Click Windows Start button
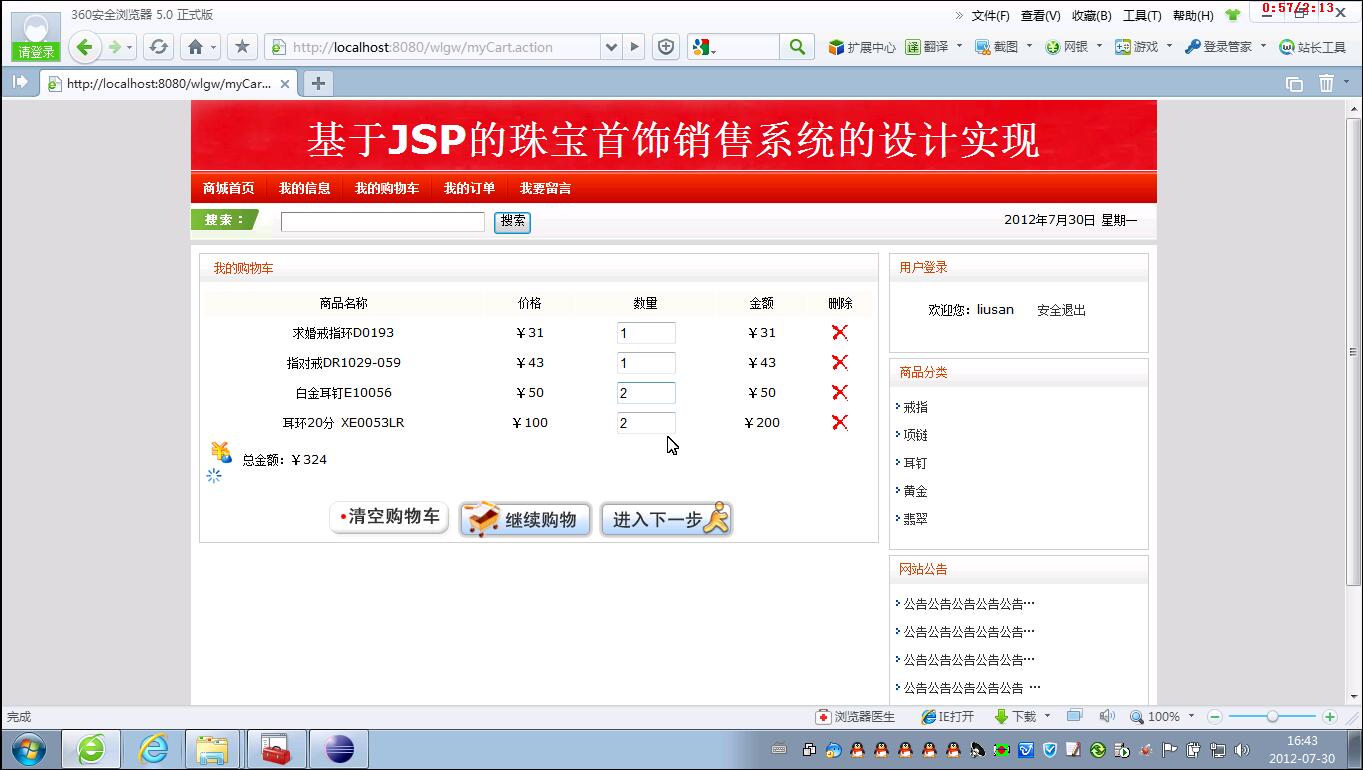The image size is (1363, 770). (28, 748)
